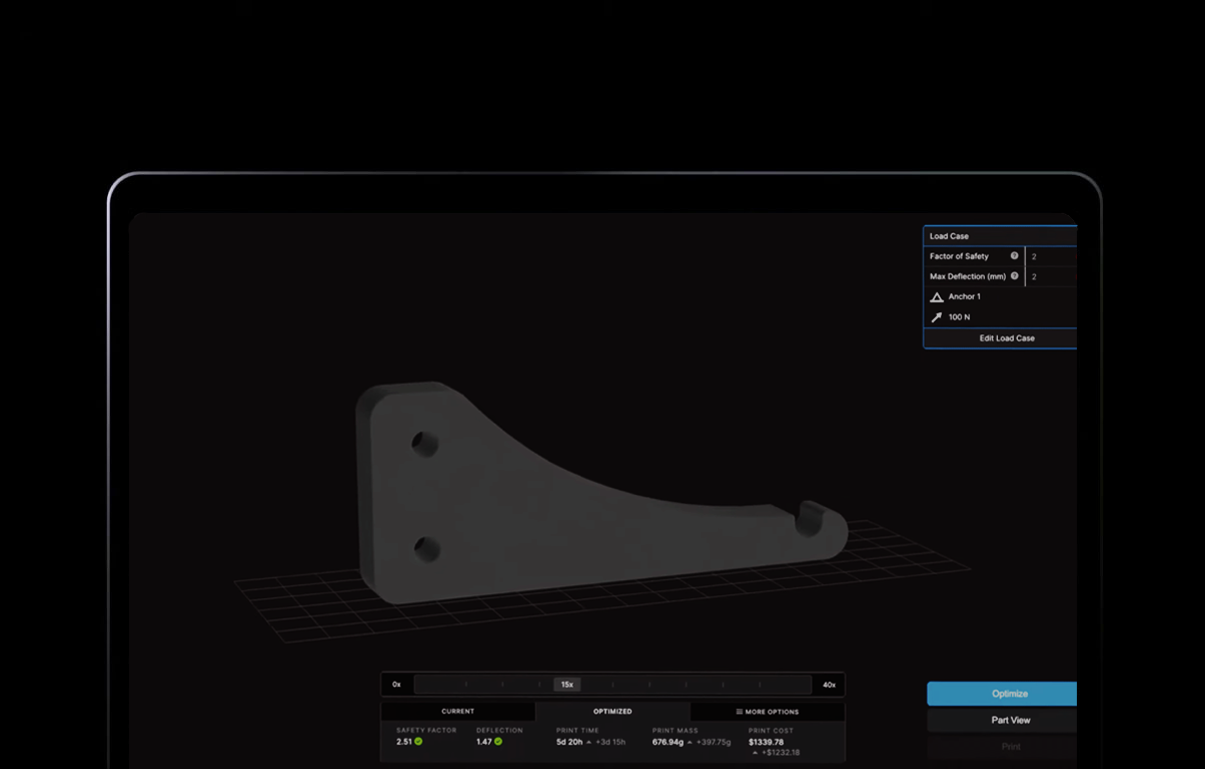Click the print cost value $1339.78
Viewport: 1205px width, 769px height.
pyautogui.click(x=766, y=742)
